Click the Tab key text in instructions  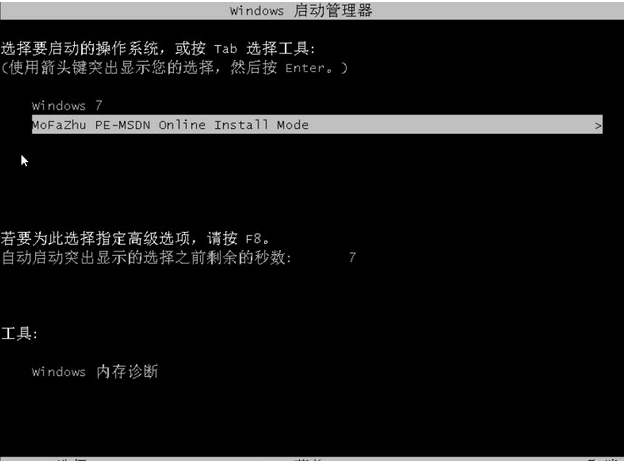pyautogui.click(x=225, y=49)
